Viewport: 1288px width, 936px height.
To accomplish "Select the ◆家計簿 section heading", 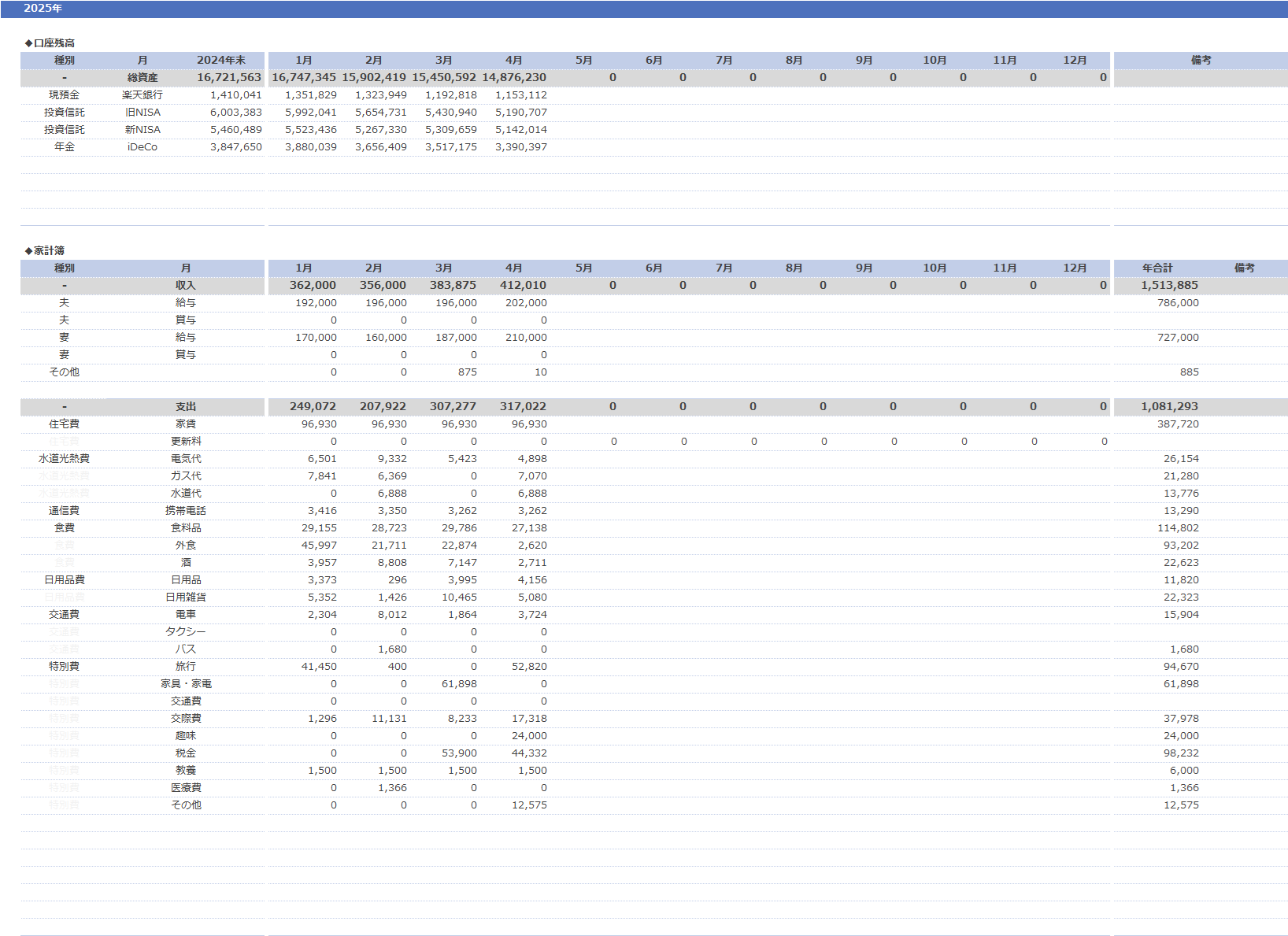I will (x=44, y=251).
